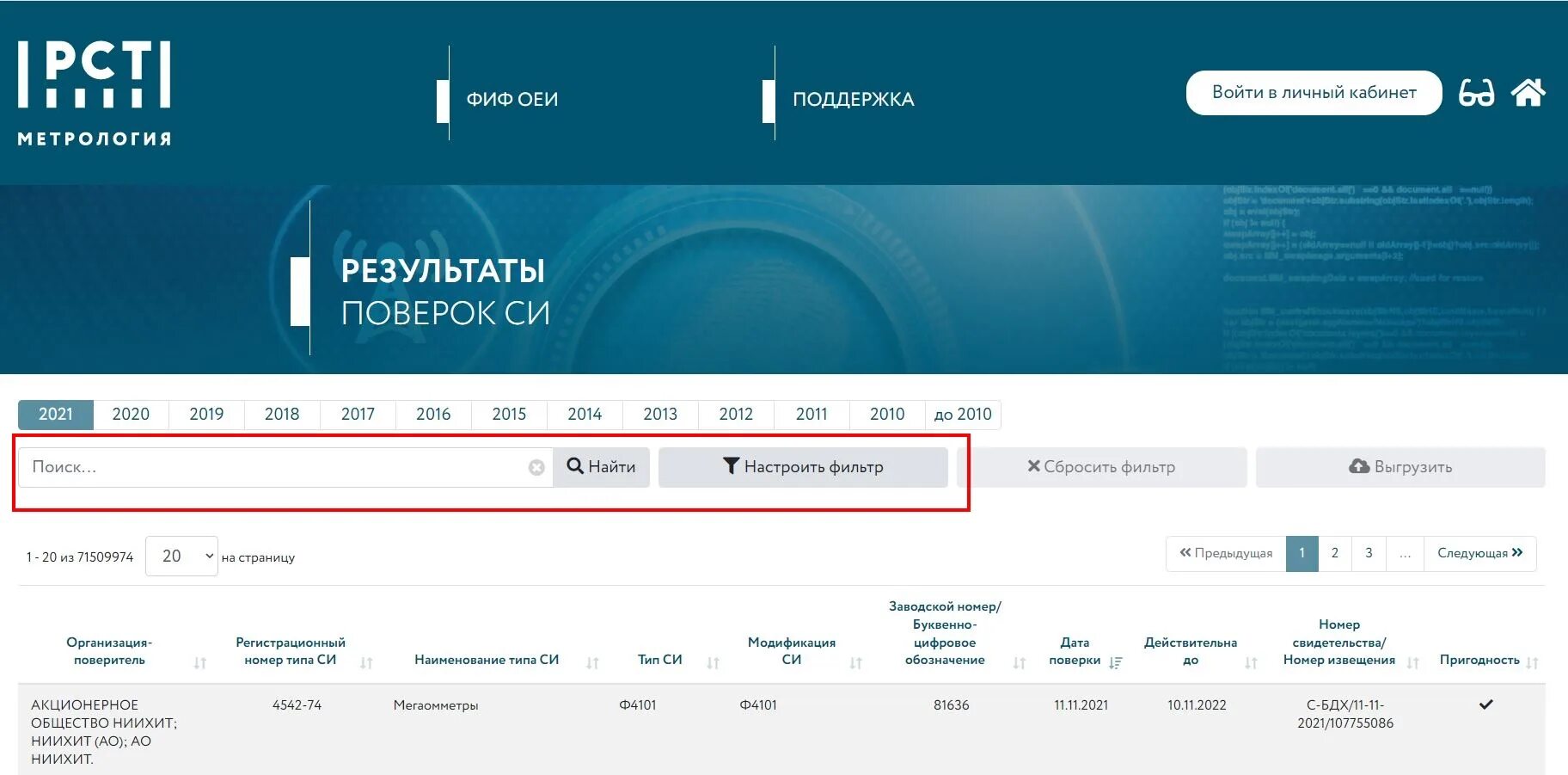Viewport: 1568px width, 775px height.
Task: Sort by Наименование типа СИ arrows
Action: (x=592, y=662)
